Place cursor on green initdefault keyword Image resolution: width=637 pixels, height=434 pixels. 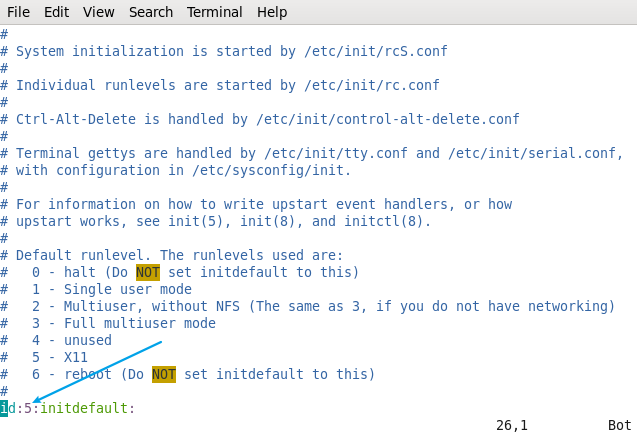84,408
